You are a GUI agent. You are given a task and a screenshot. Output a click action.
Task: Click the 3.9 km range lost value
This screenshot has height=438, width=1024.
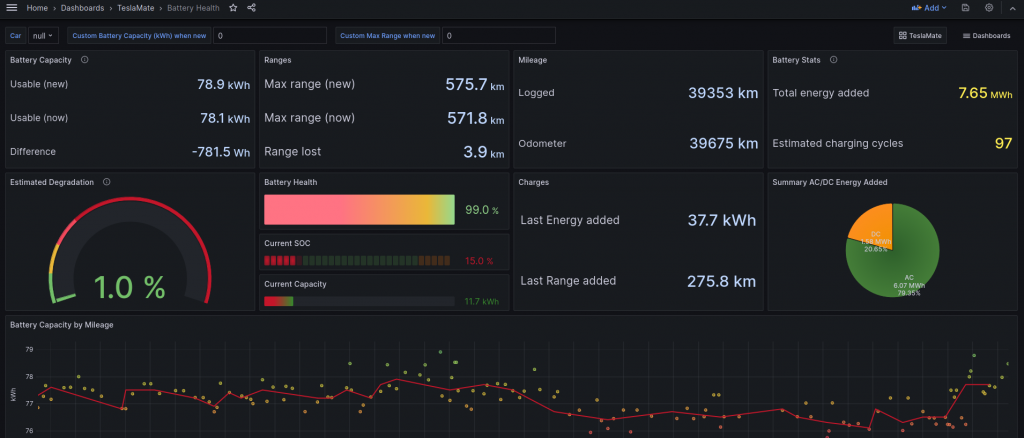[484, 152]
